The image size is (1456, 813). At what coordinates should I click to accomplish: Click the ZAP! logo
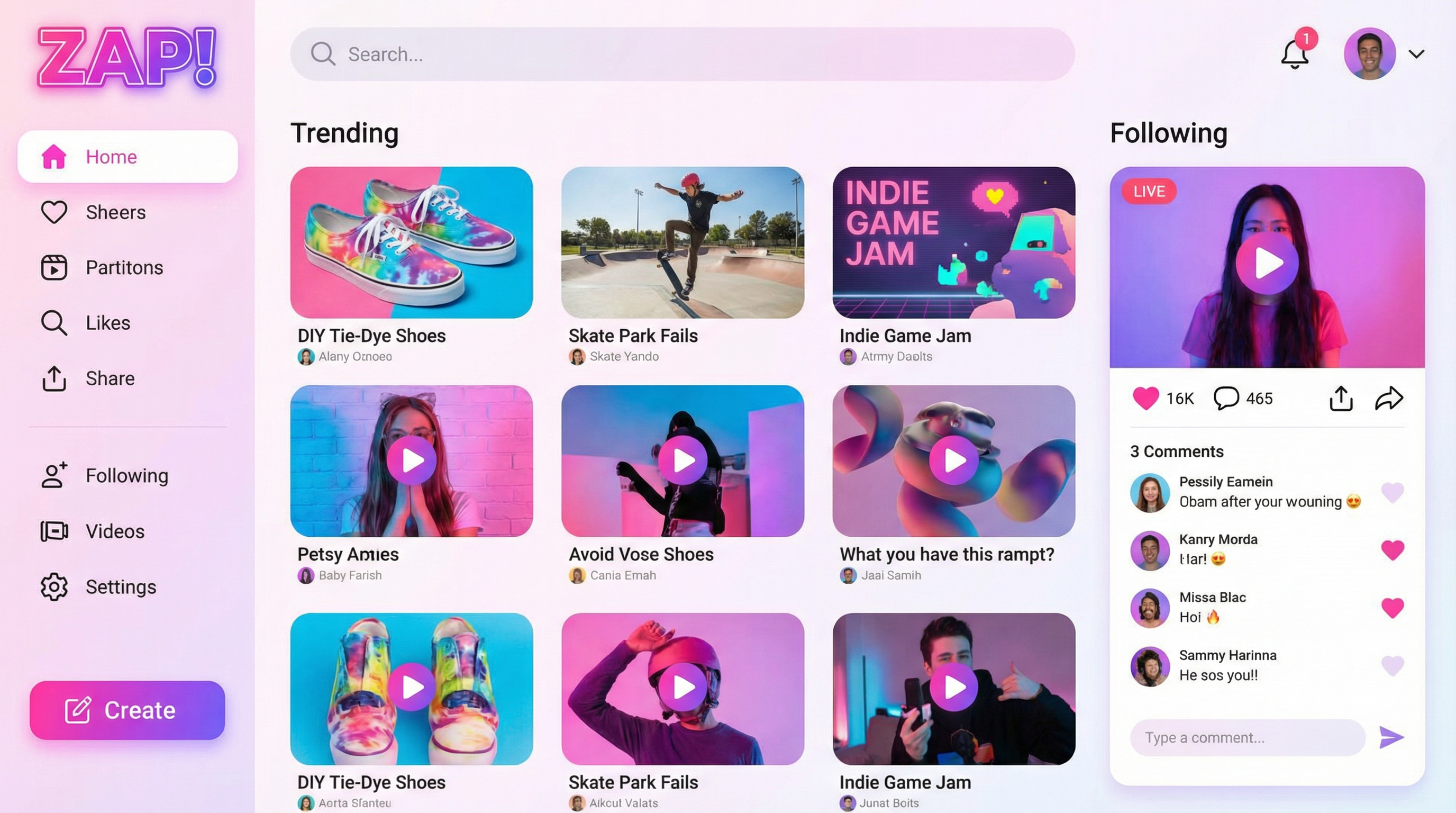127,57
